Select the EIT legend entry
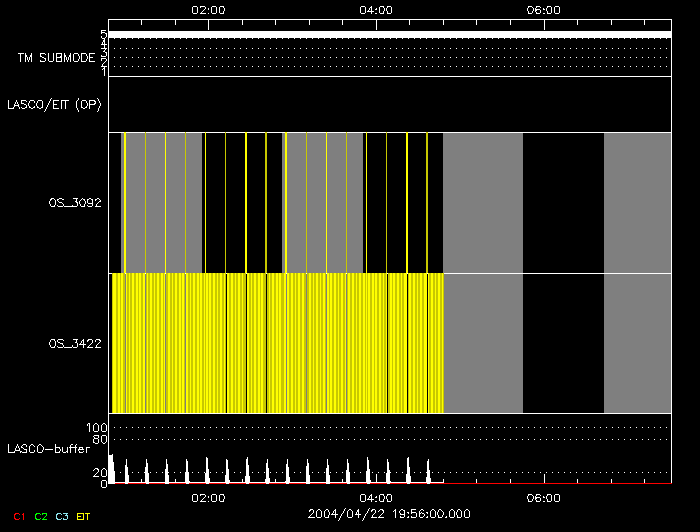 pos(83,516)
